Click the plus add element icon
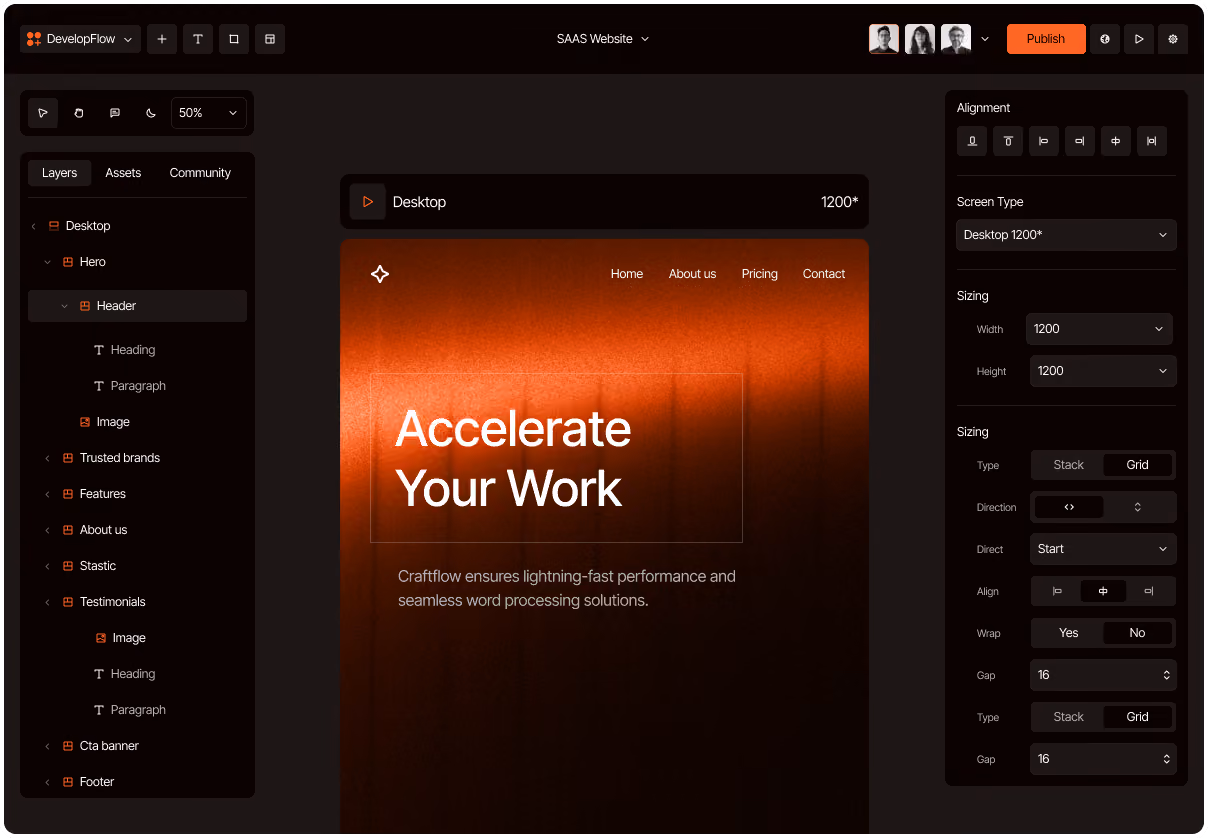Image resolution: width=1208 pixels, height=838 pixels. pyautogui.click(x=162, y=39)
